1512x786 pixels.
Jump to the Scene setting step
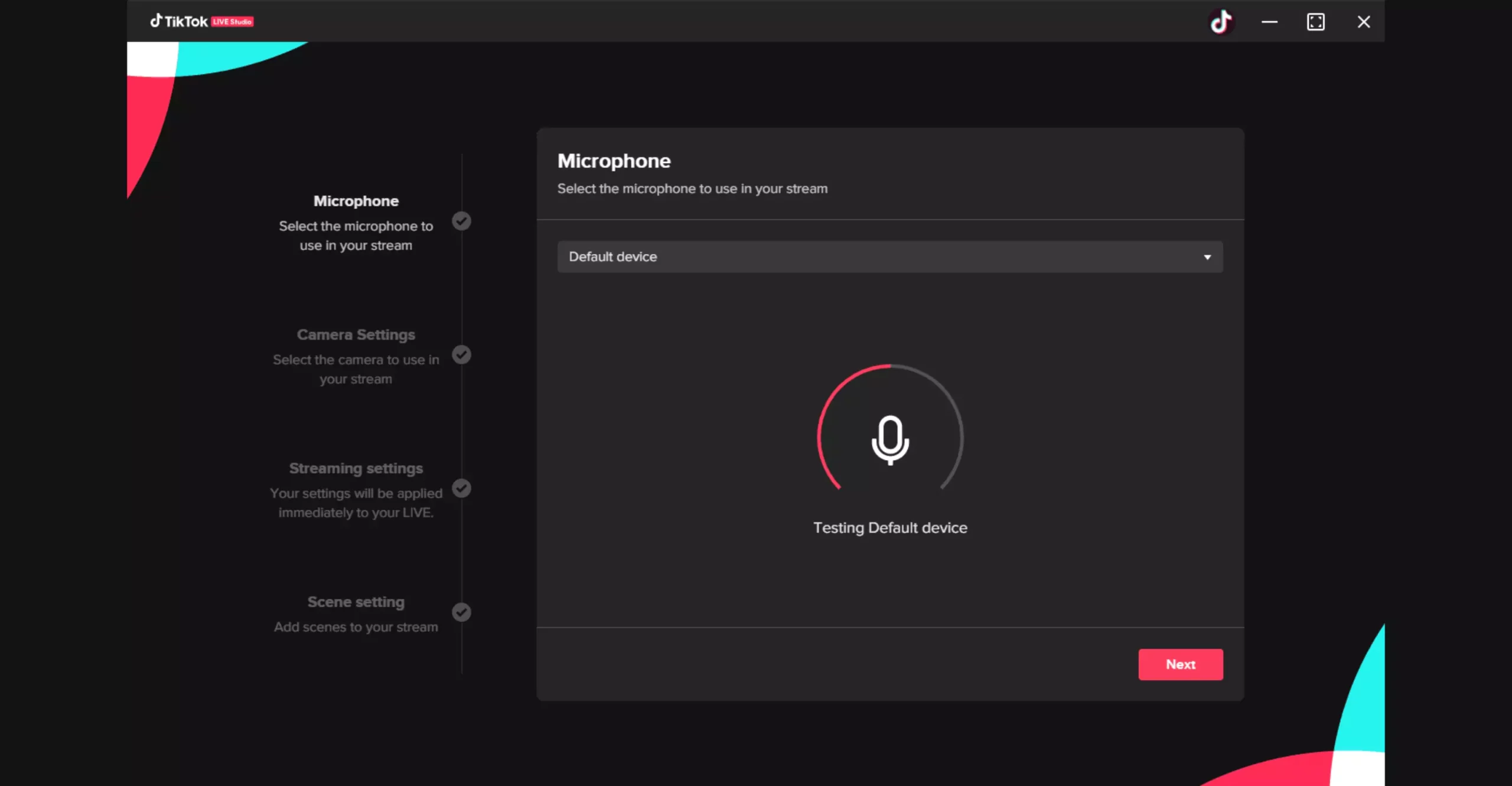coord(356,602)
